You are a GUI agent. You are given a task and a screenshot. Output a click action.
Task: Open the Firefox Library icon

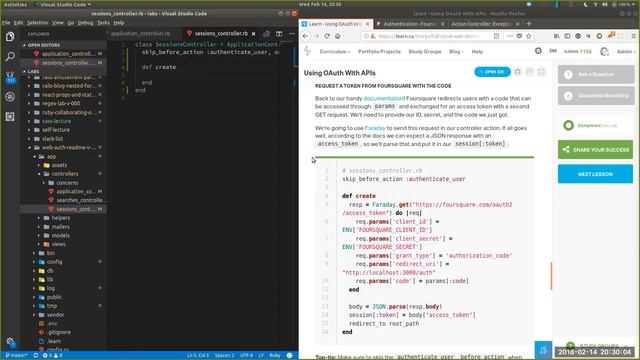click(557, 36)
